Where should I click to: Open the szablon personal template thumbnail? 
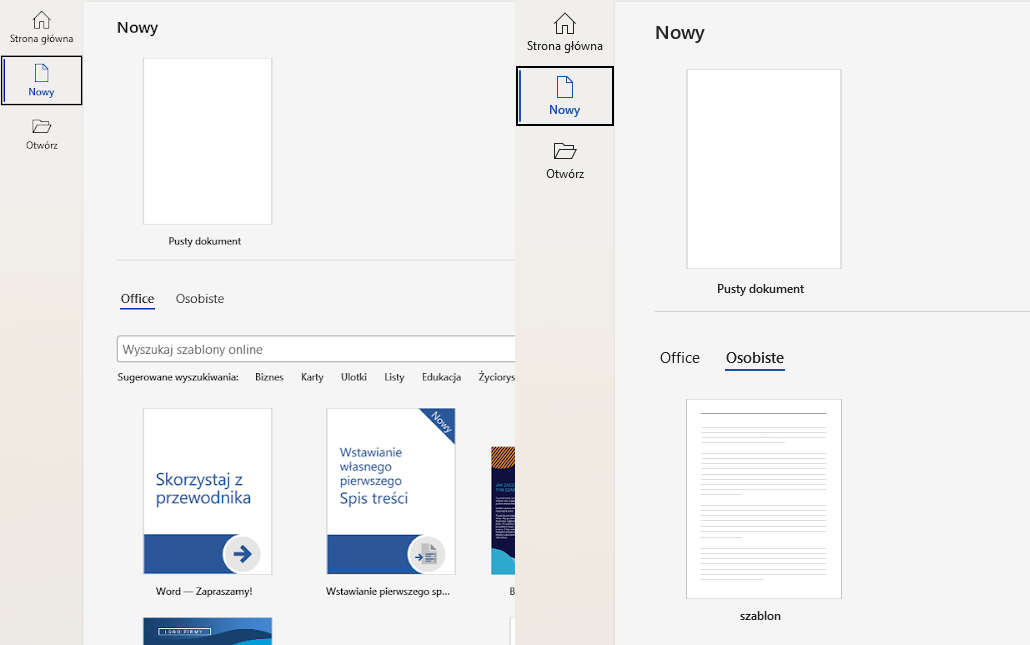tap(763, 498)
